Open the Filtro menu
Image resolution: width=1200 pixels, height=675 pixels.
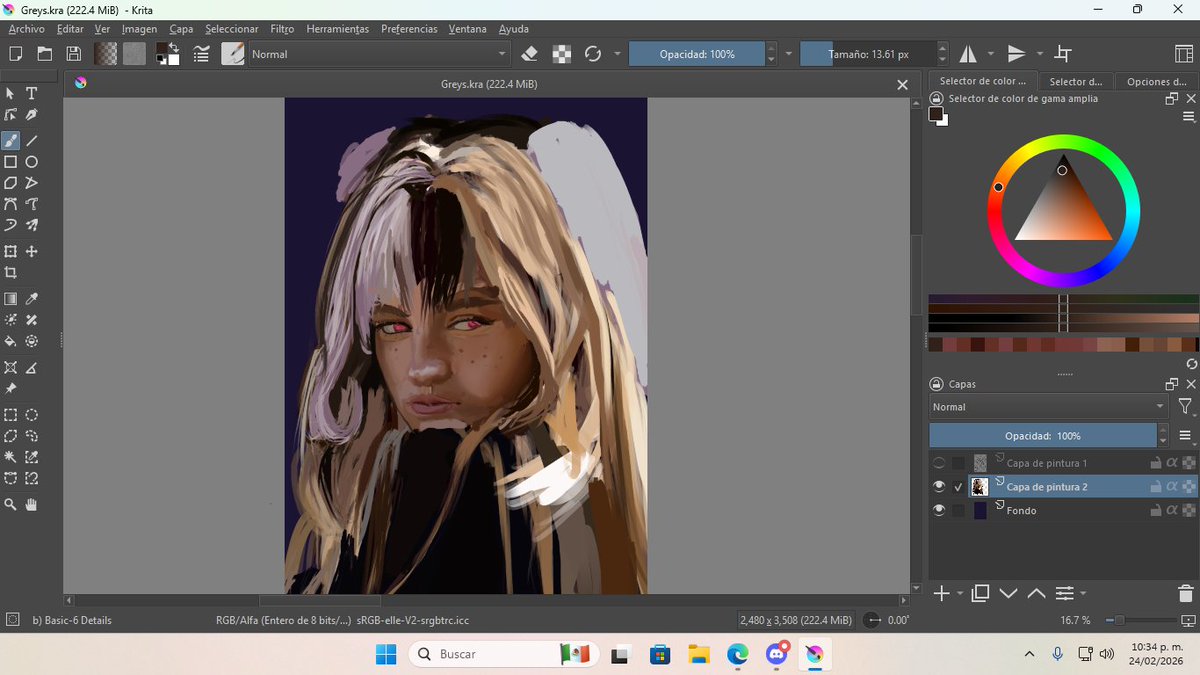[x=281, y=29]
